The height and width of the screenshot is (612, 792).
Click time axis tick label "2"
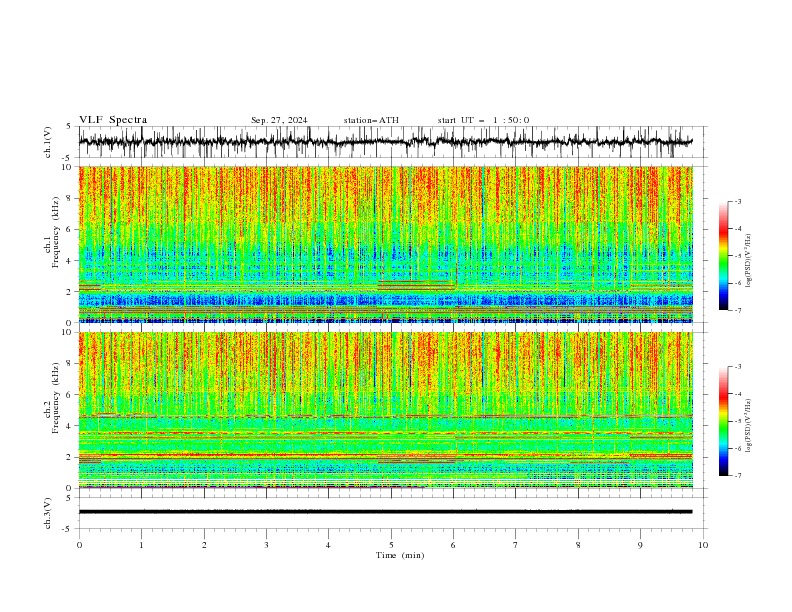click(204, 545)
